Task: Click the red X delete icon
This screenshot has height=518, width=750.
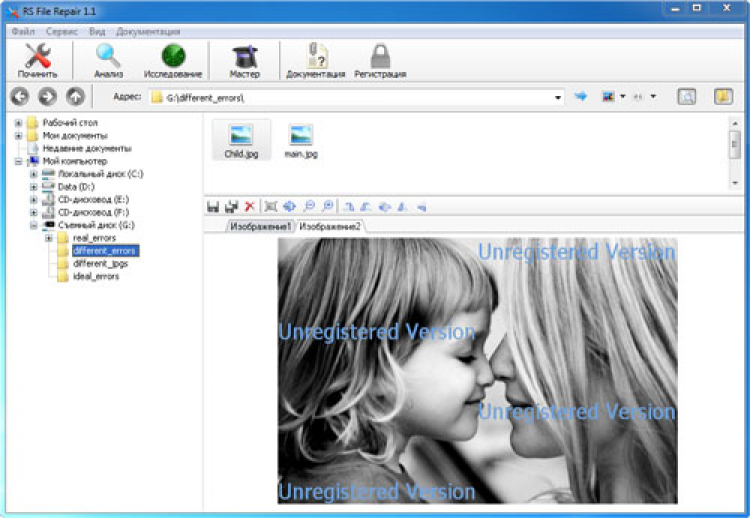Action: point(250,207)
